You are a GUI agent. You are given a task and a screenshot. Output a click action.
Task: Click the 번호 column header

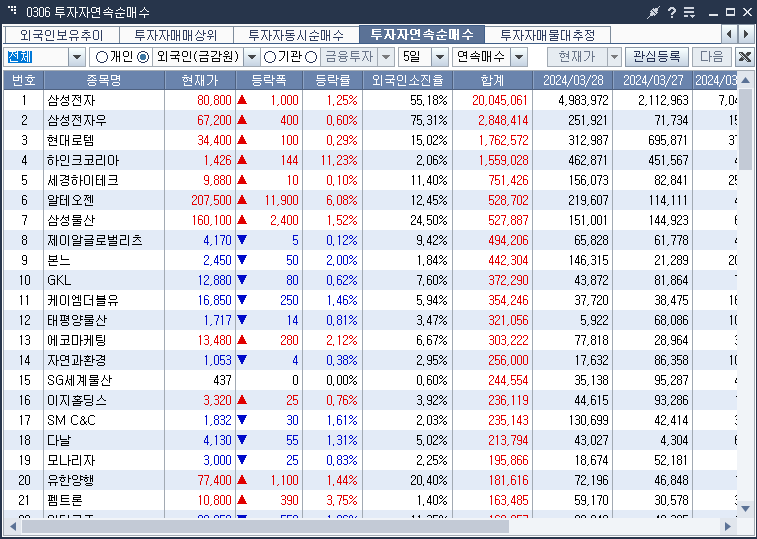[24, 80]
